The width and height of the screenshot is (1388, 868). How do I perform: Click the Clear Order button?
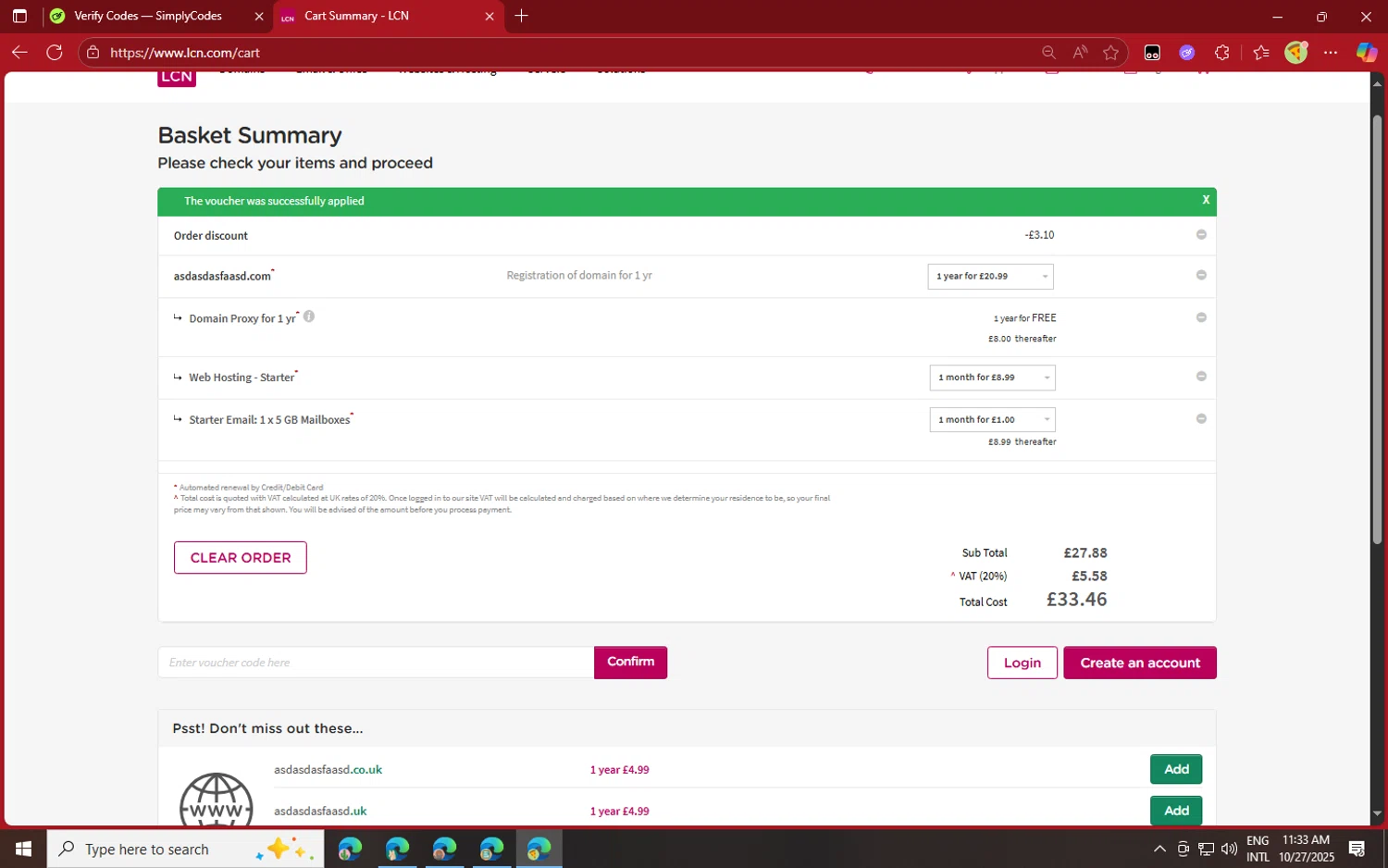[x=241, y=558]
